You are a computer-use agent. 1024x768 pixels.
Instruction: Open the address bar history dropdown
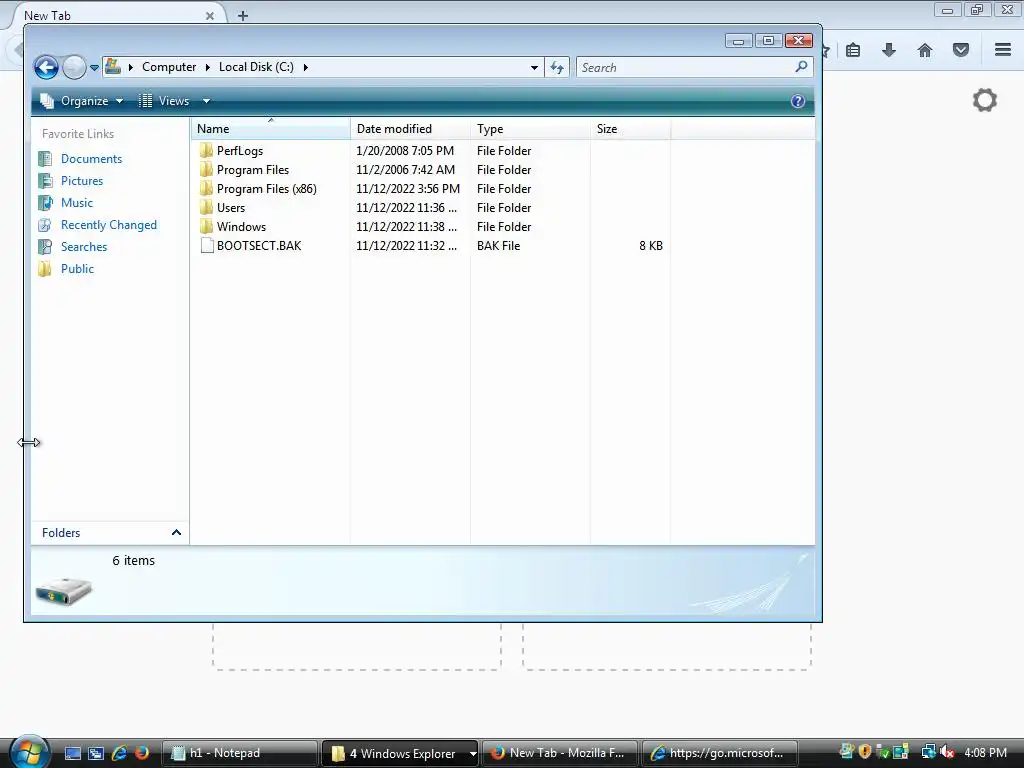534,67
